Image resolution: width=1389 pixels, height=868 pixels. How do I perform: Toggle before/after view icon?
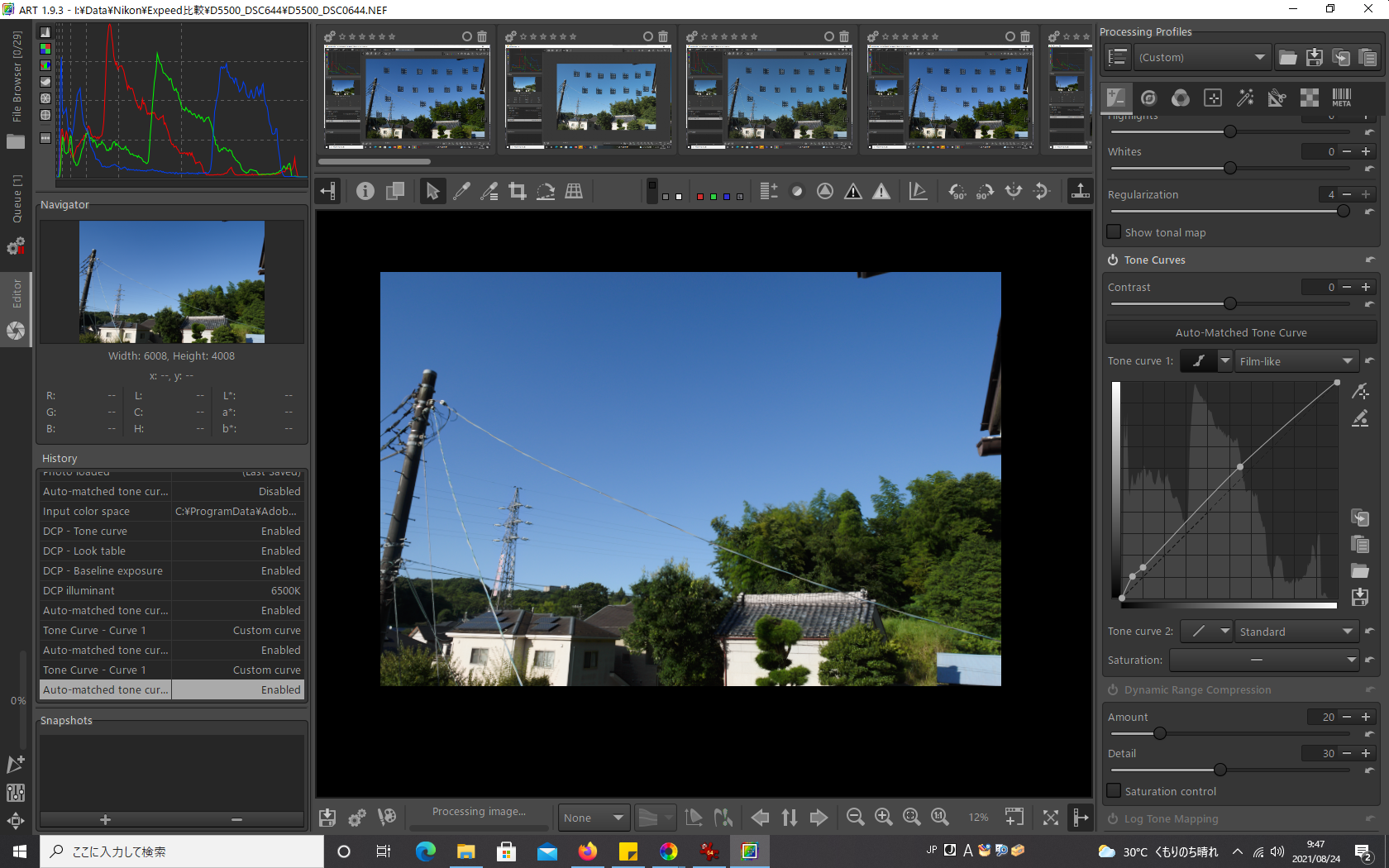(395, 192)
